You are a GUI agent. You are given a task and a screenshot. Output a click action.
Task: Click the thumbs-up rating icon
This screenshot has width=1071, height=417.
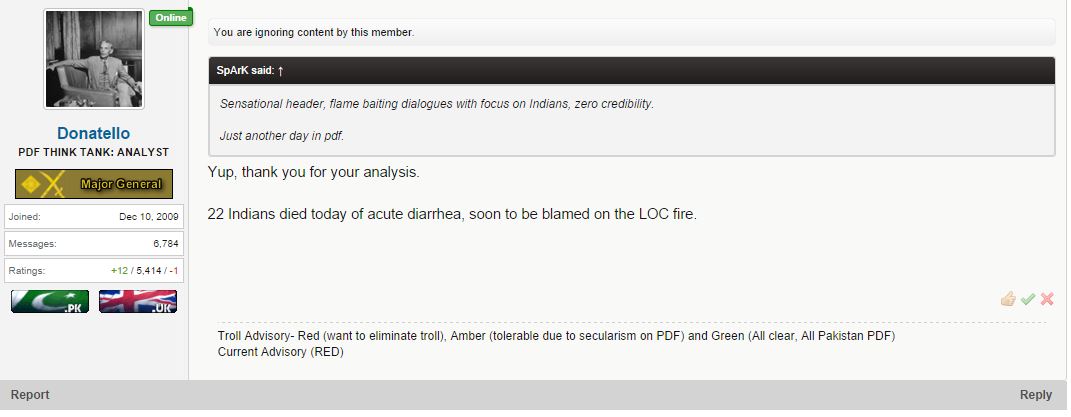coord(1008,299)
